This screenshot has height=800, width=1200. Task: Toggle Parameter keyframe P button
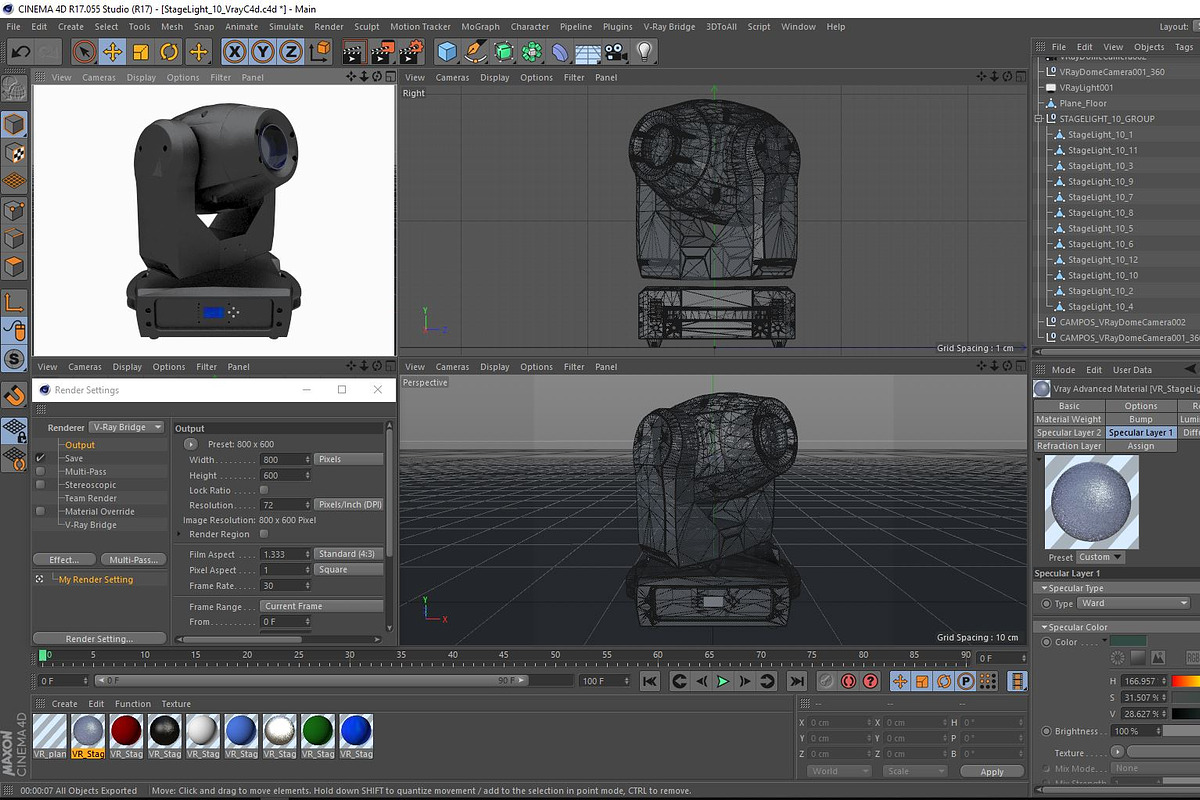(x=966, y=681)
